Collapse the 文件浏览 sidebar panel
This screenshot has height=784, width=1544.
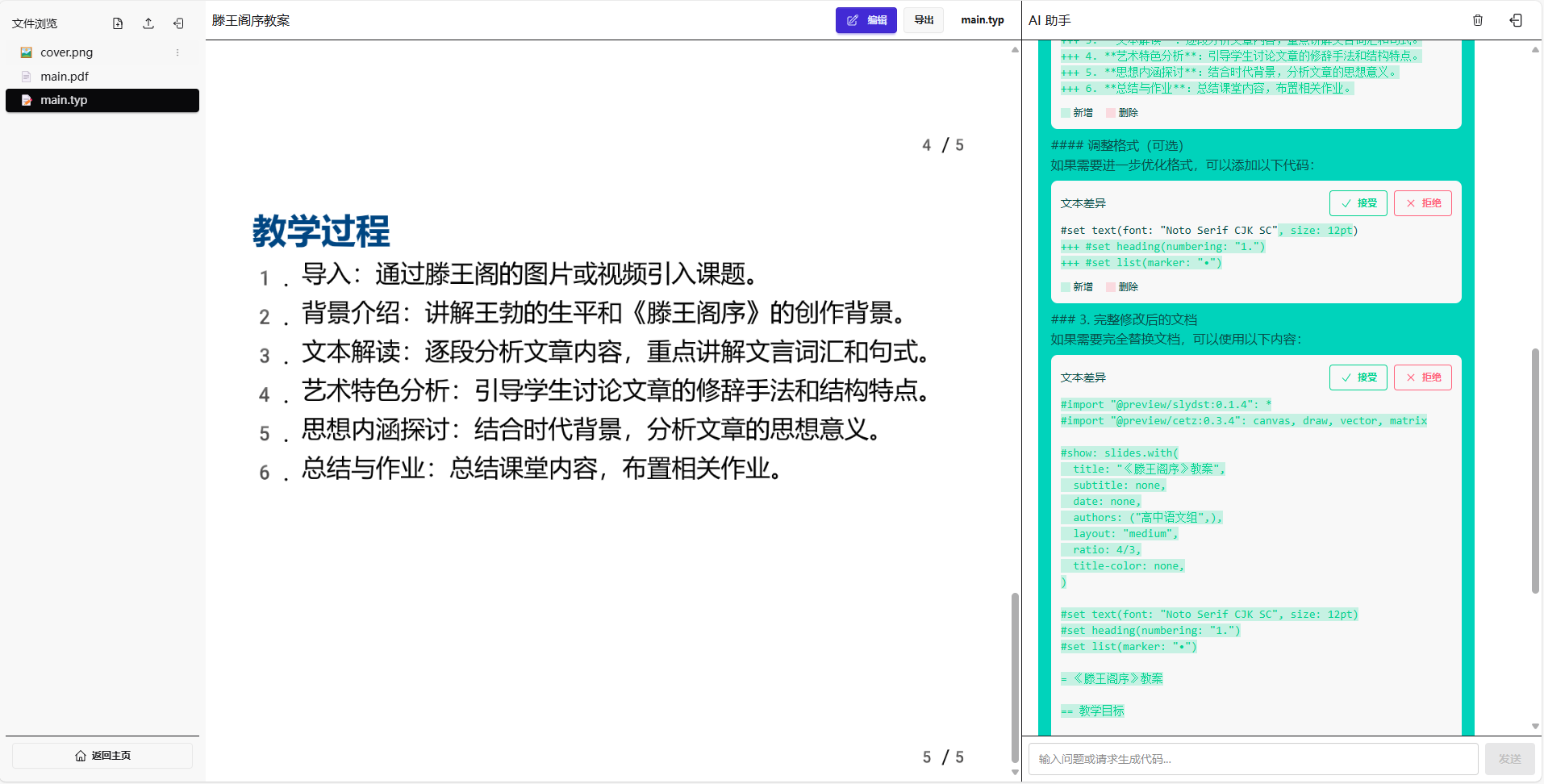[x=178, y=23]
